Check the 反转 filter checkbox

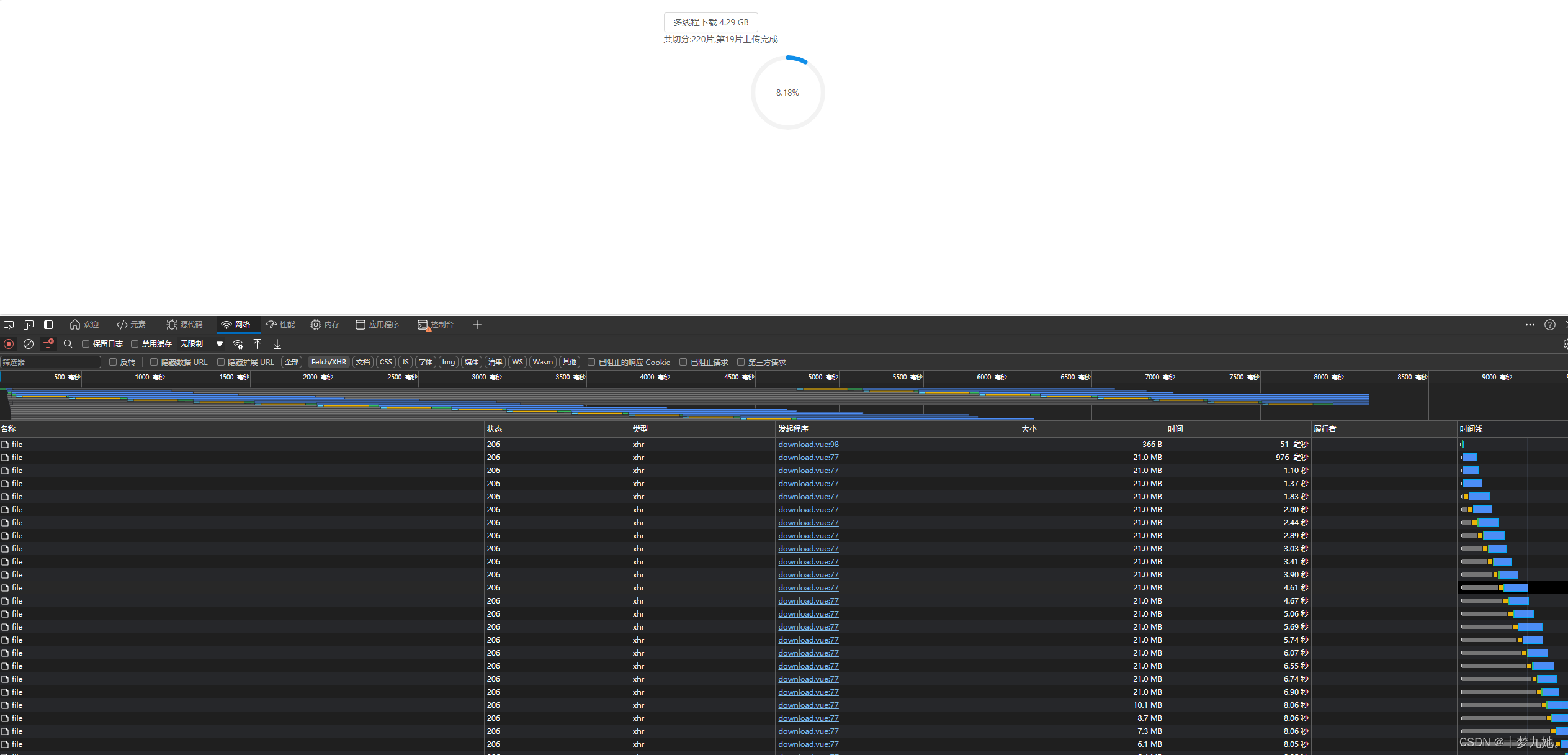pos(113,362)
